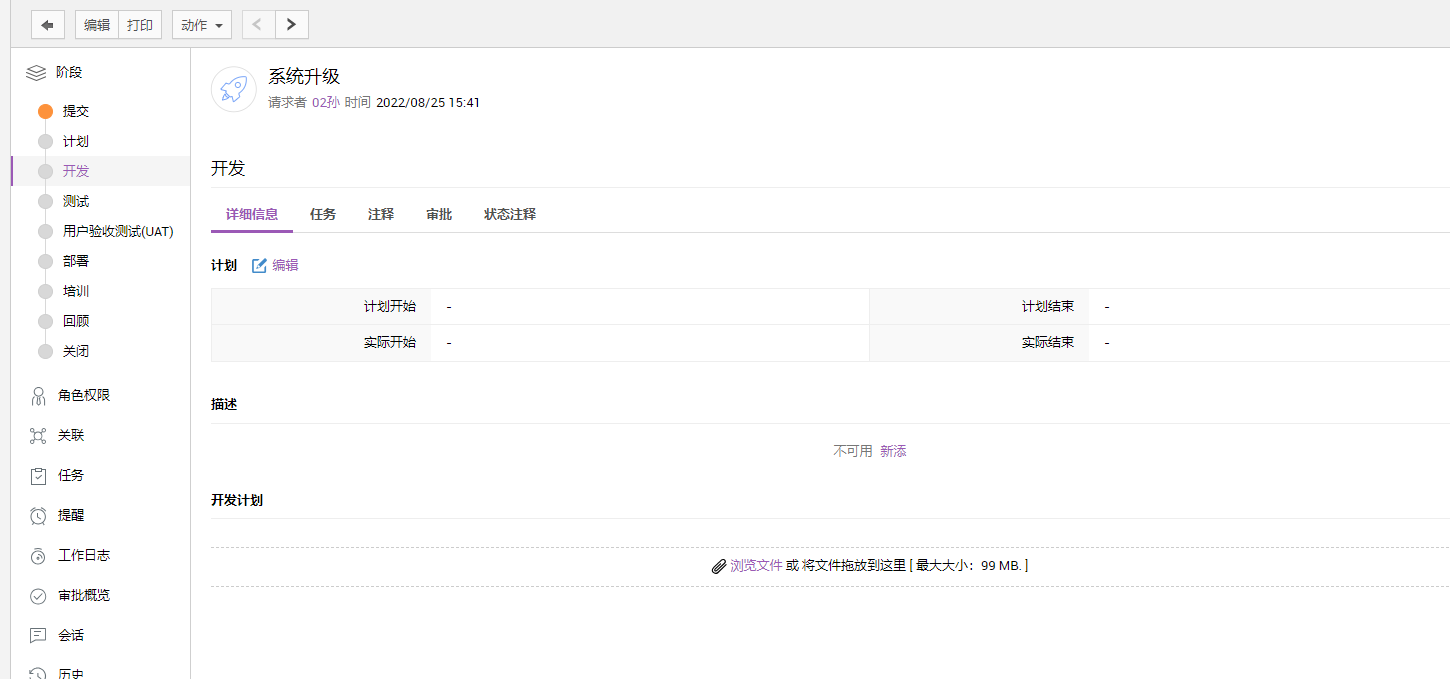Screen dimensions: 1450x679
Task: Click 新添 link under 描述
Action: click(x=893, y=451)
